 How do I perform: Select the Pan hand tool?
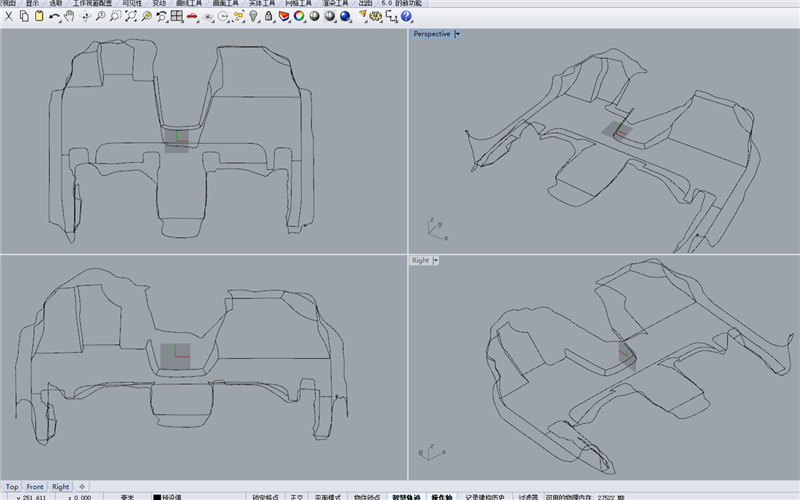point(69,17)
